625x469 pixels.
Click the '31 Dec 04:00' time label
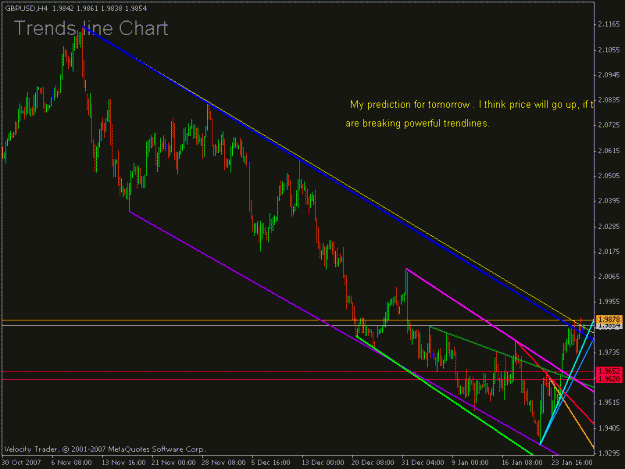(x=423, y=463)
